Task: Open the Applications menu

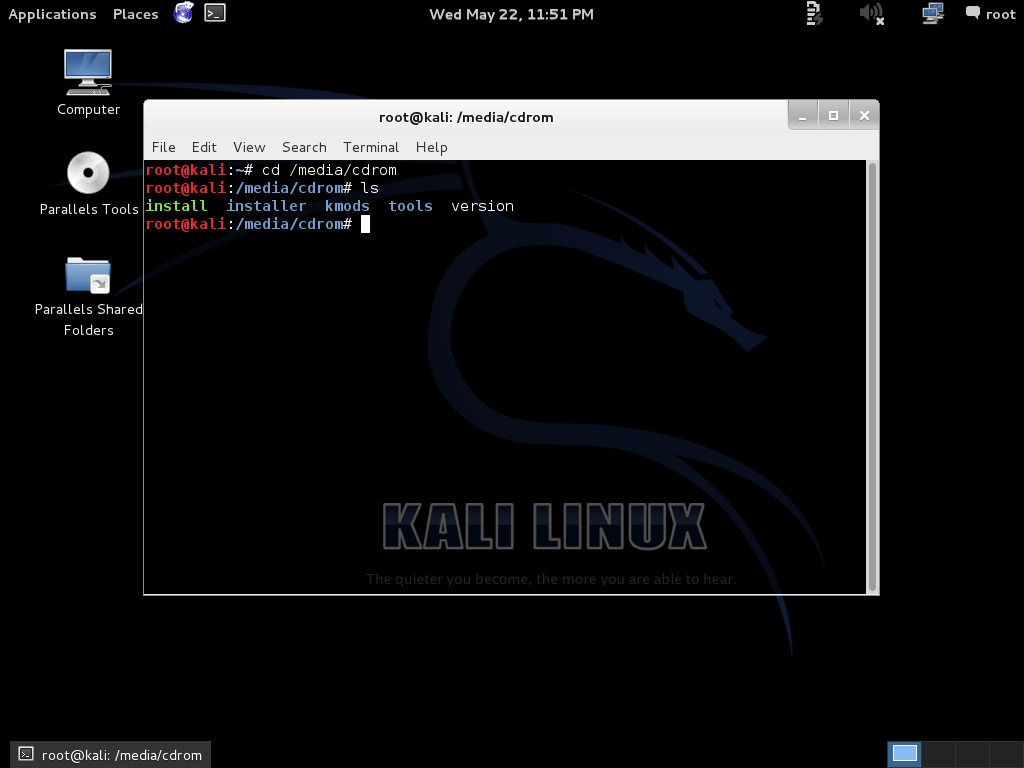Action: (52, 14)
